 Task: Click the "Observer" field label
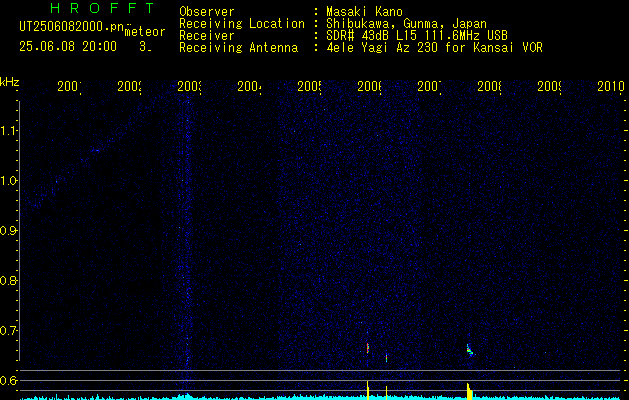click(x=207, y=12)
